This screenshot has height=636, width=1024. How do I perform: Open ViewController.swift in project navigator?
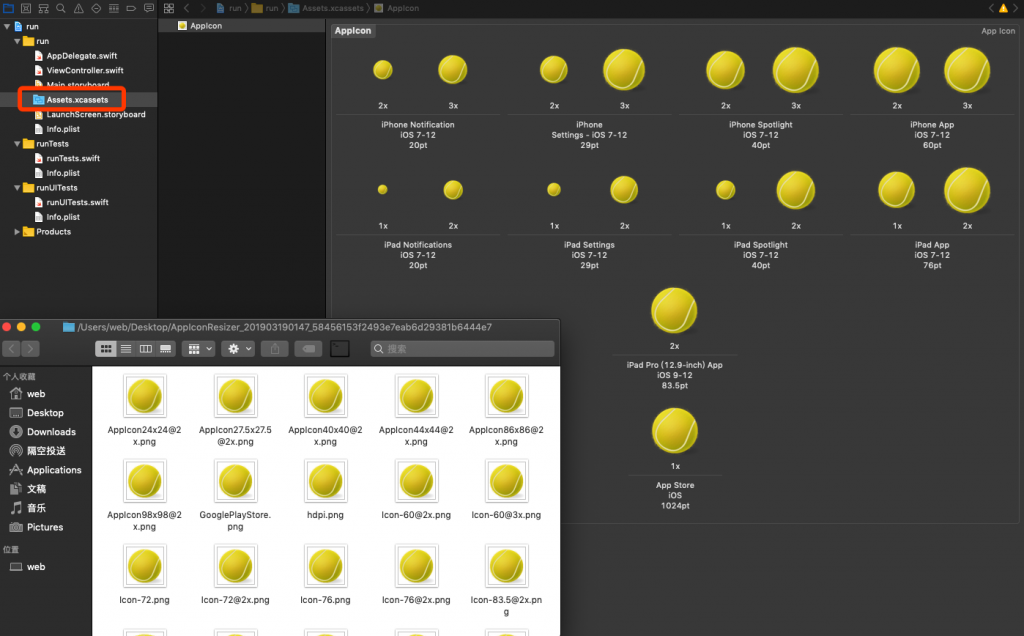tap(85, 71)
